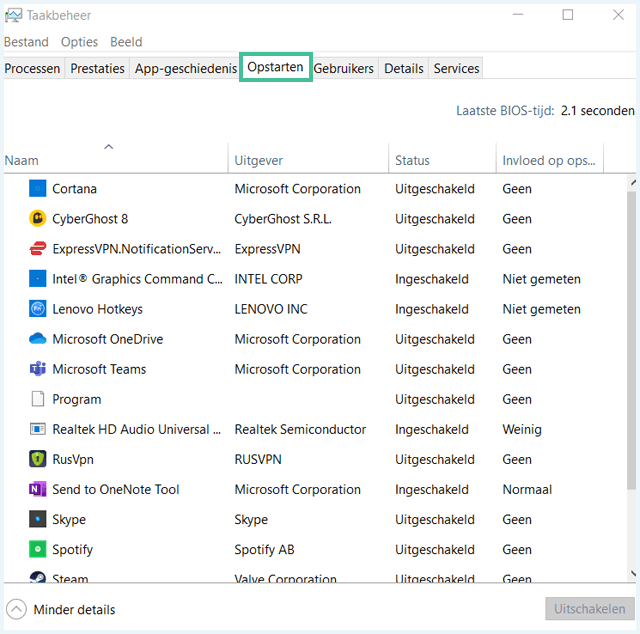Click the Taakbeheer title bar icon
This screenshot has width=640, height=634.
tap(13, 16)
